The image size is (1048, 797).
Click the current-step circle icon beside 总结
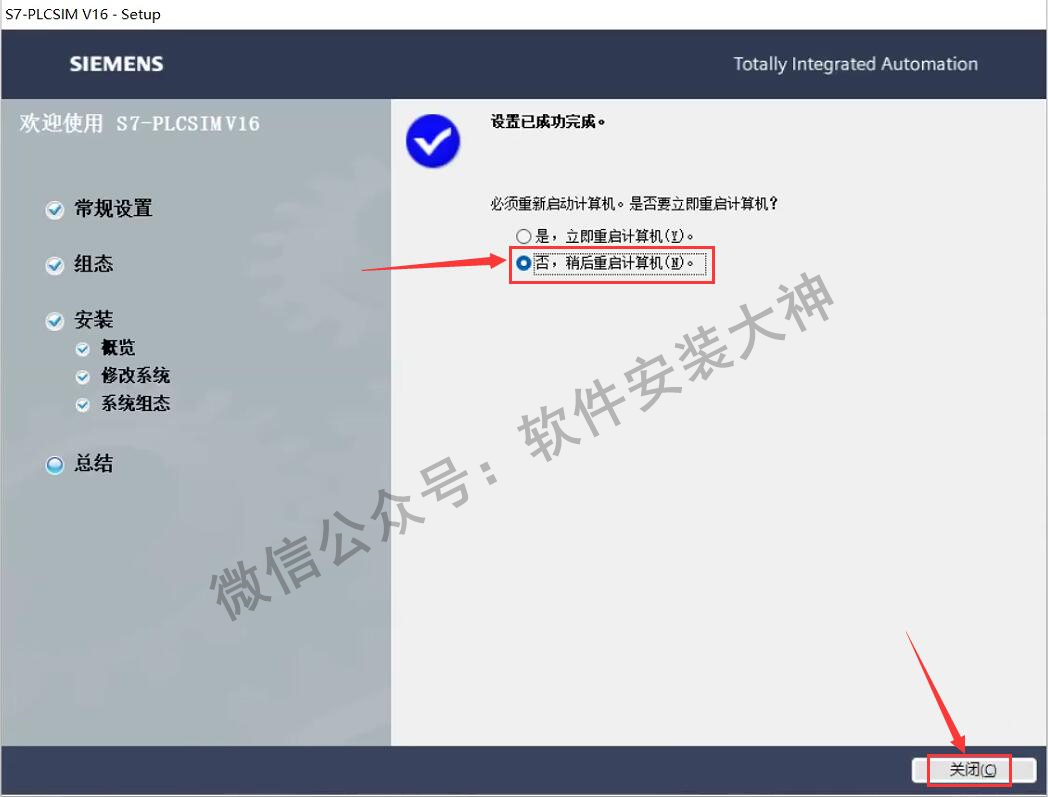[x=54, y=465]
